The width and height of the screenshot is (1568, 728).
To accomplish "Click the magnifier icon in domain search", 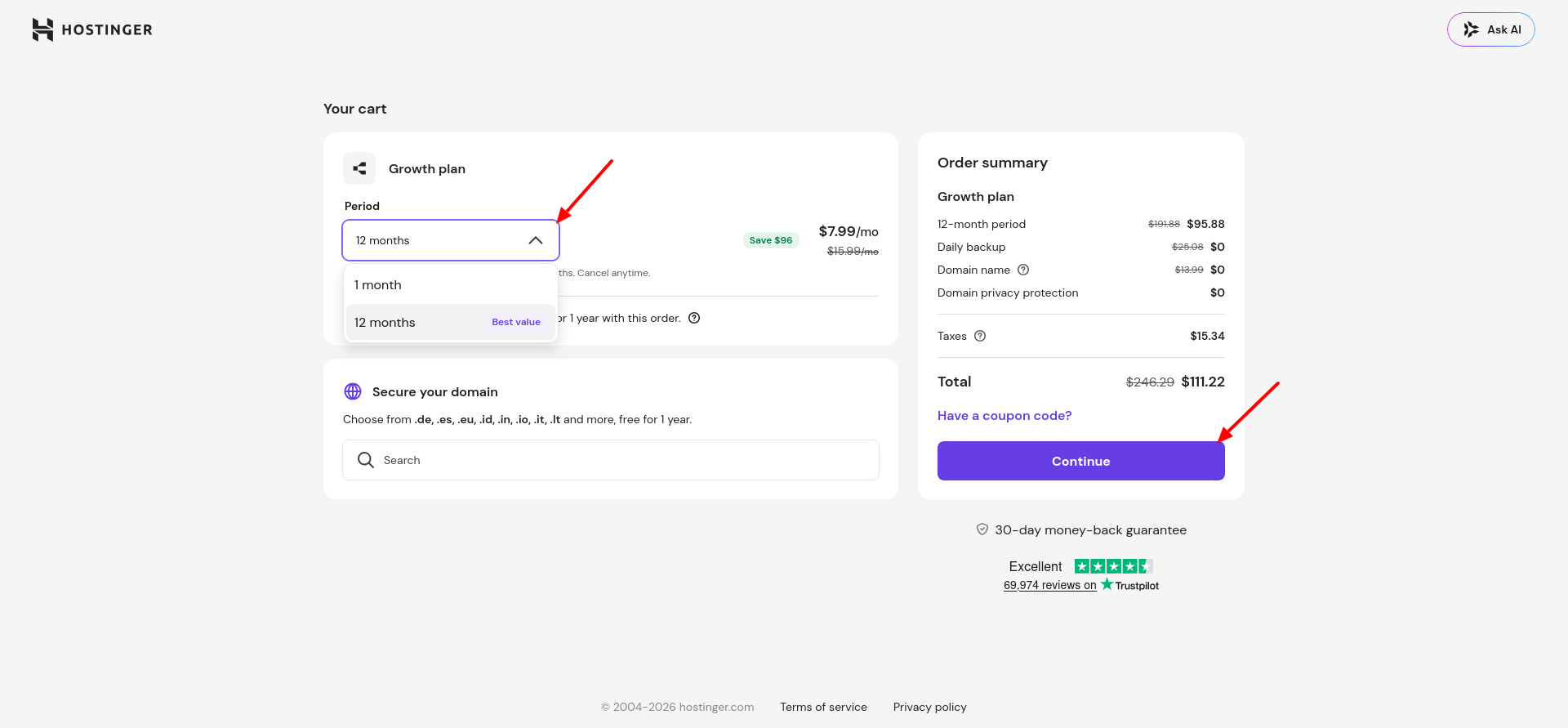I will [x=366, y=460].
